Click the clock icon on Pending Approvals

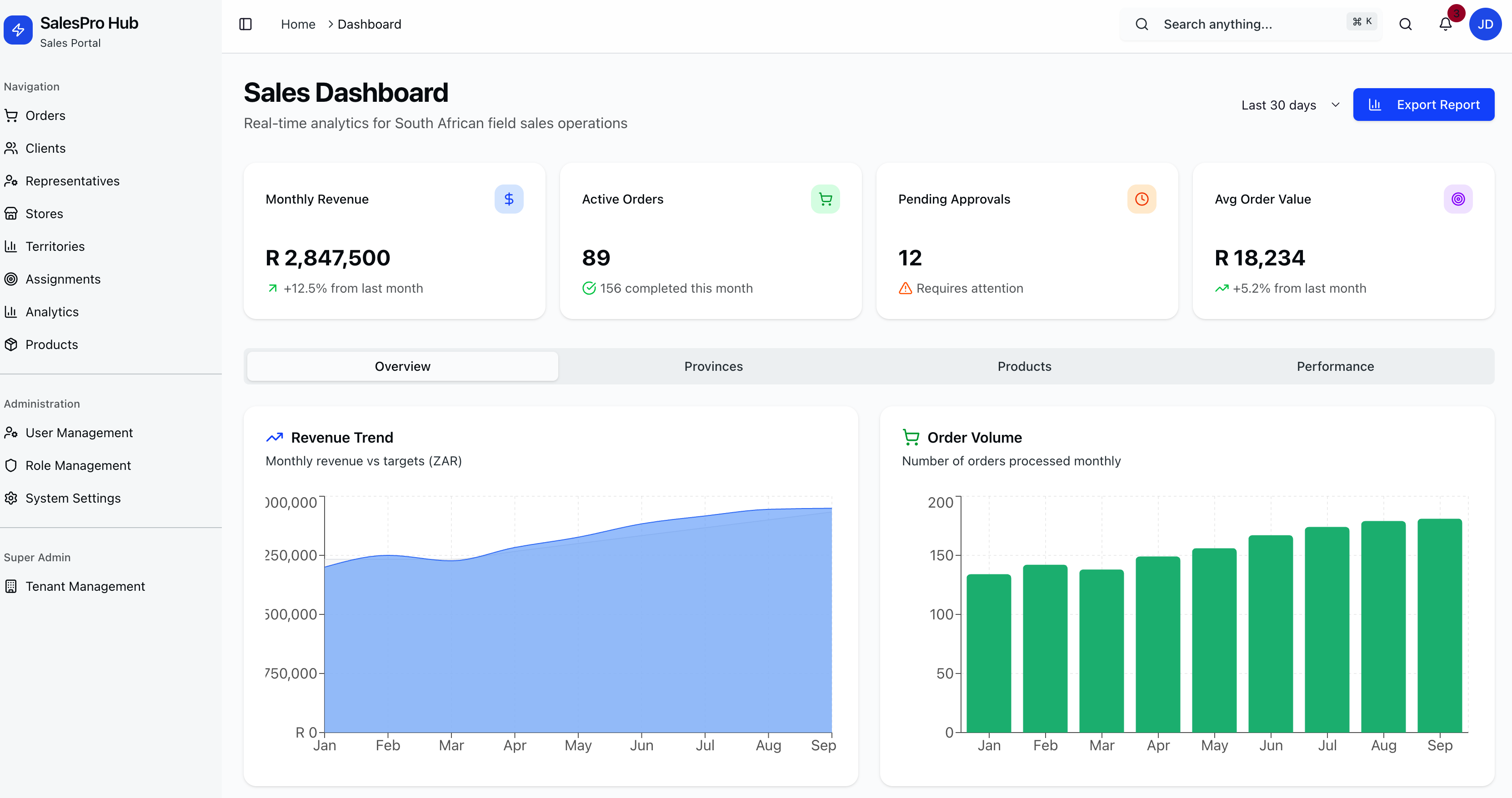click(1141, 199)
